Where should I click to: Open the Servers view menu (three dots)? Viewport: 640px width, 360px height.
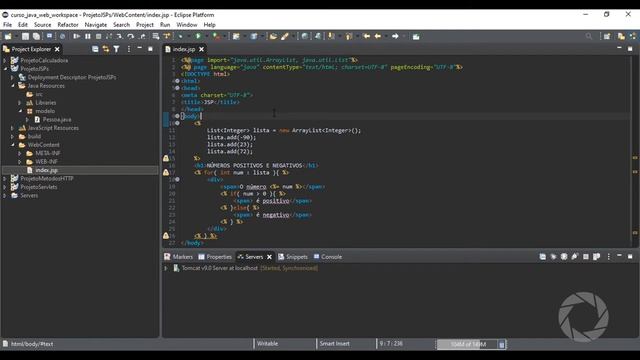pyautogui.click(x=608, y=257)
